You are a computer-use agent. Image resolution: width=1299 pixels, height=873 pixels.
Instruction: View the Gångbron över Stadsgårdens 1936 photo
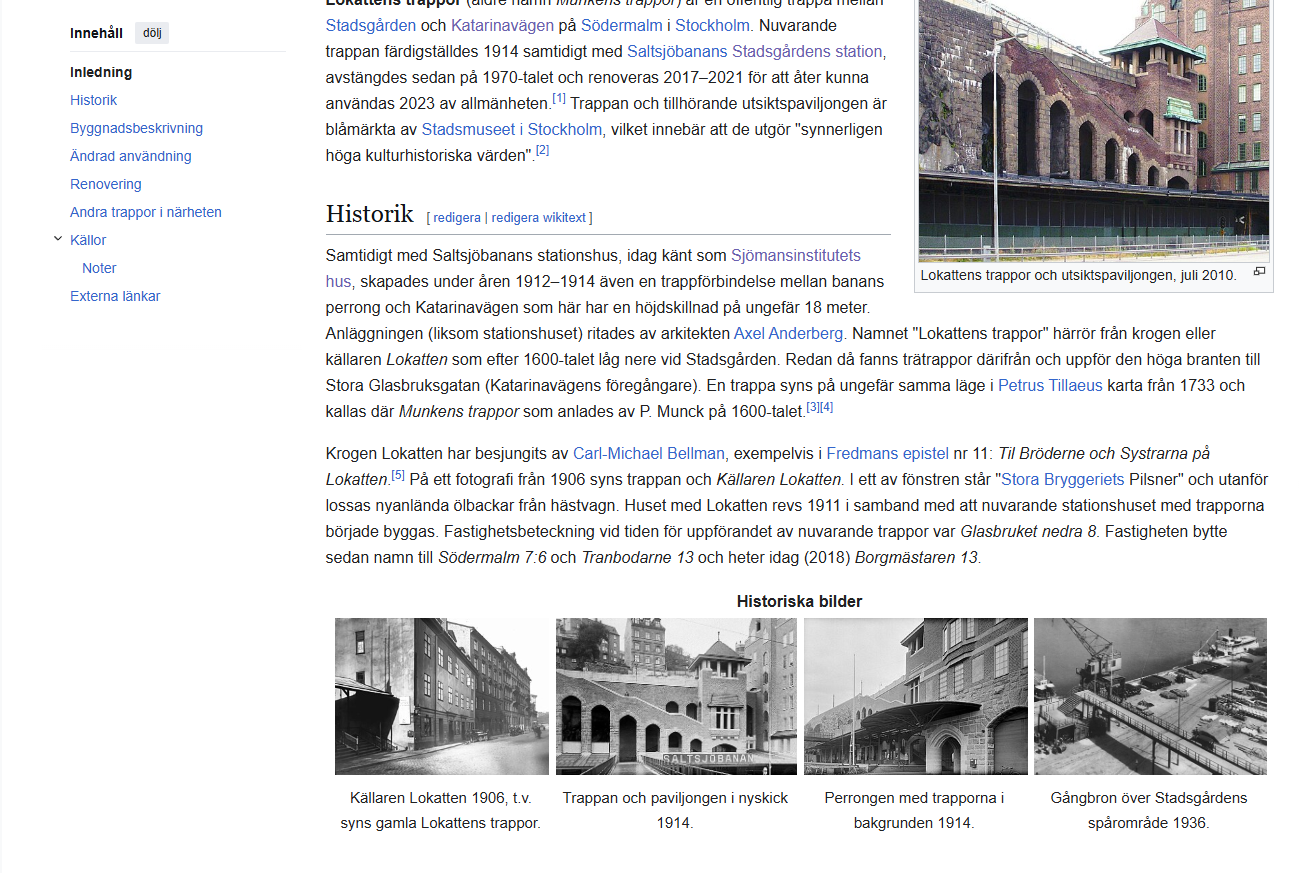click(1150, 696)
